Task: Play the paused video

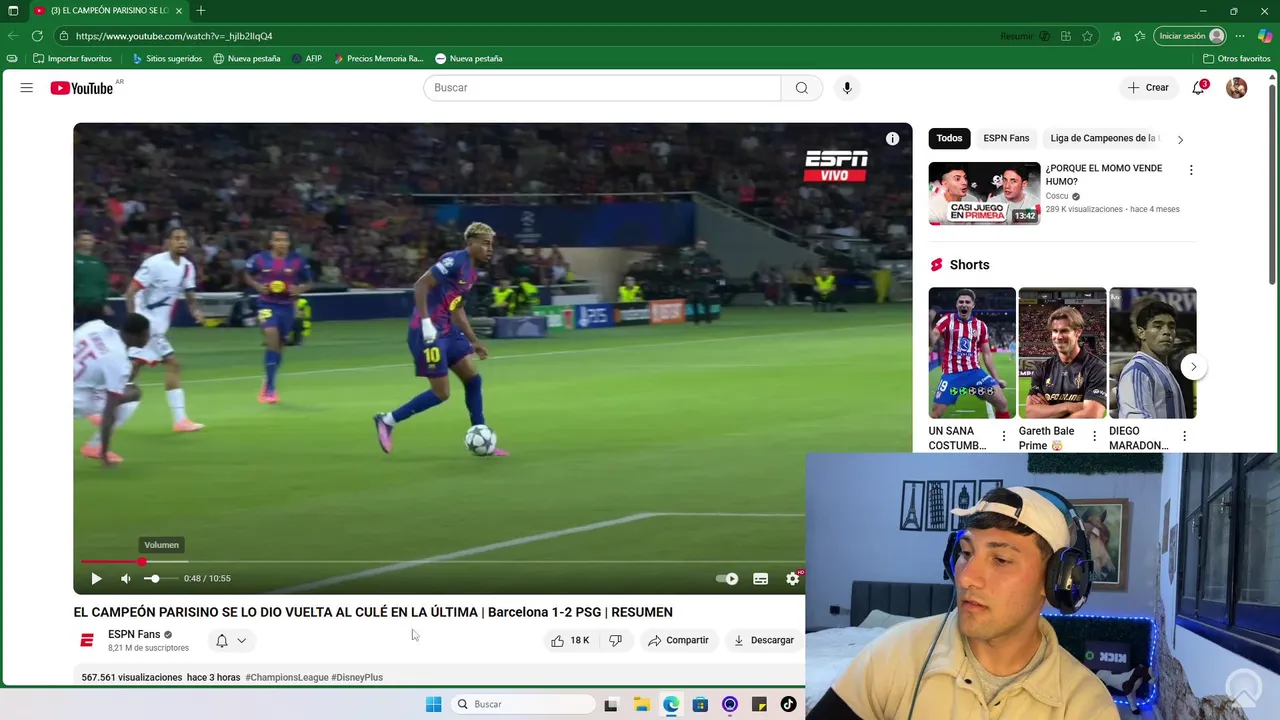Action: (96, 578)
